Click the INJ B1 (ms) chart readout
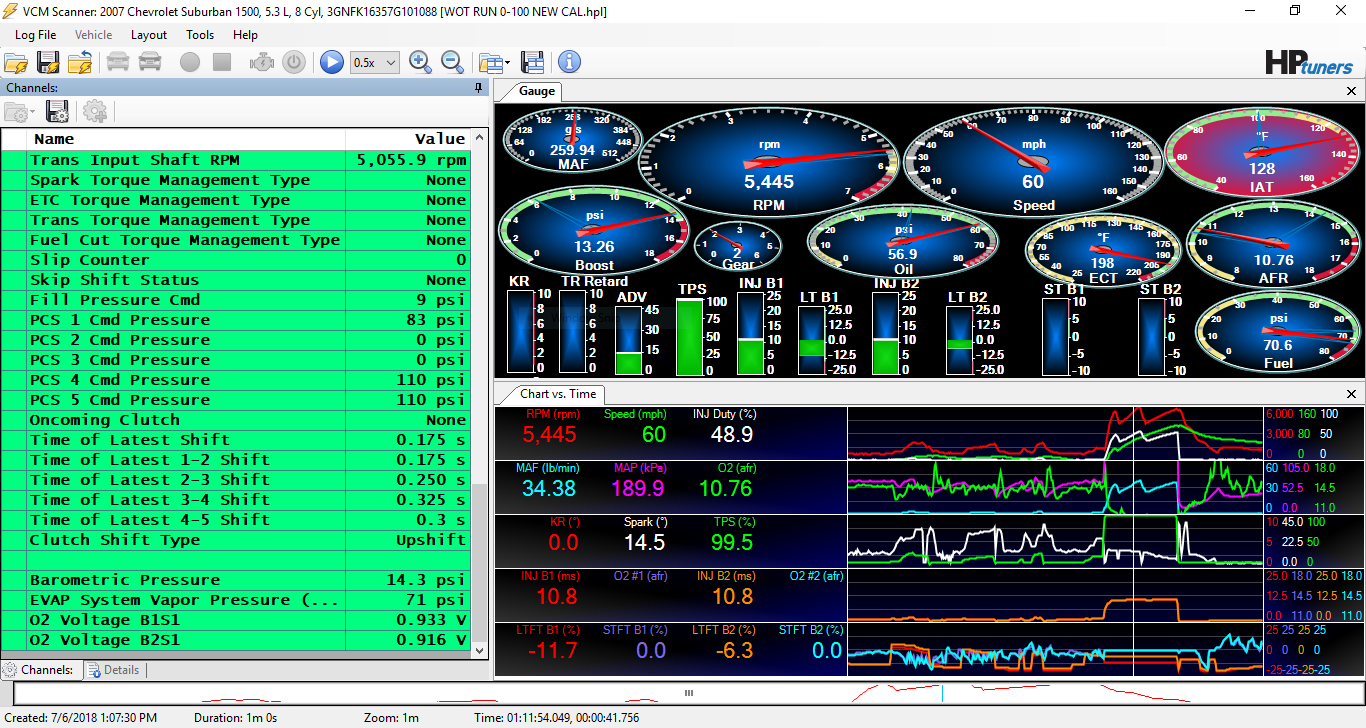The image size is (1366, 728). (x=557, y=596)
